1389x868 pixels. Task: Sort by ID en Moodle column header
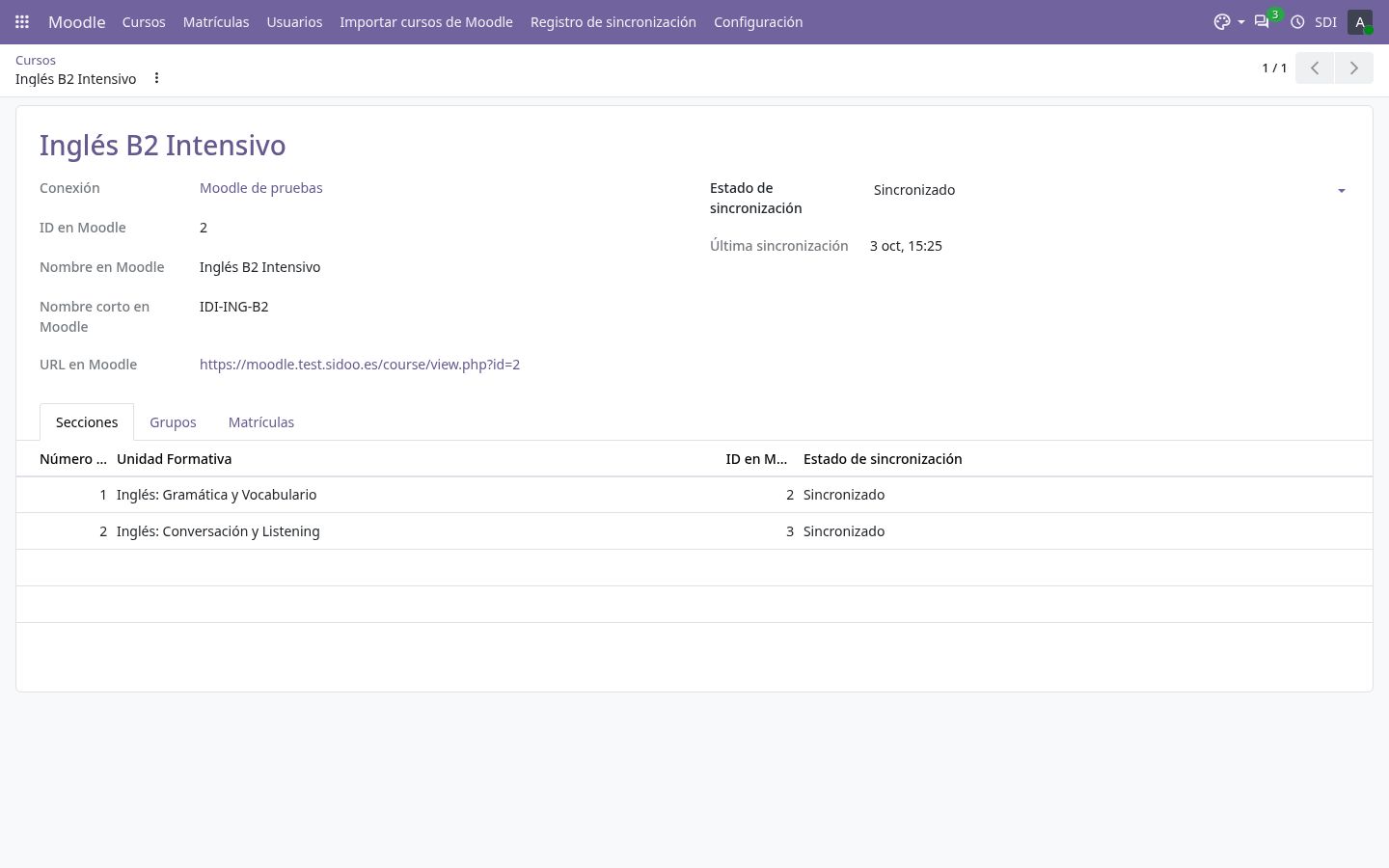click(x=756, y=459)
